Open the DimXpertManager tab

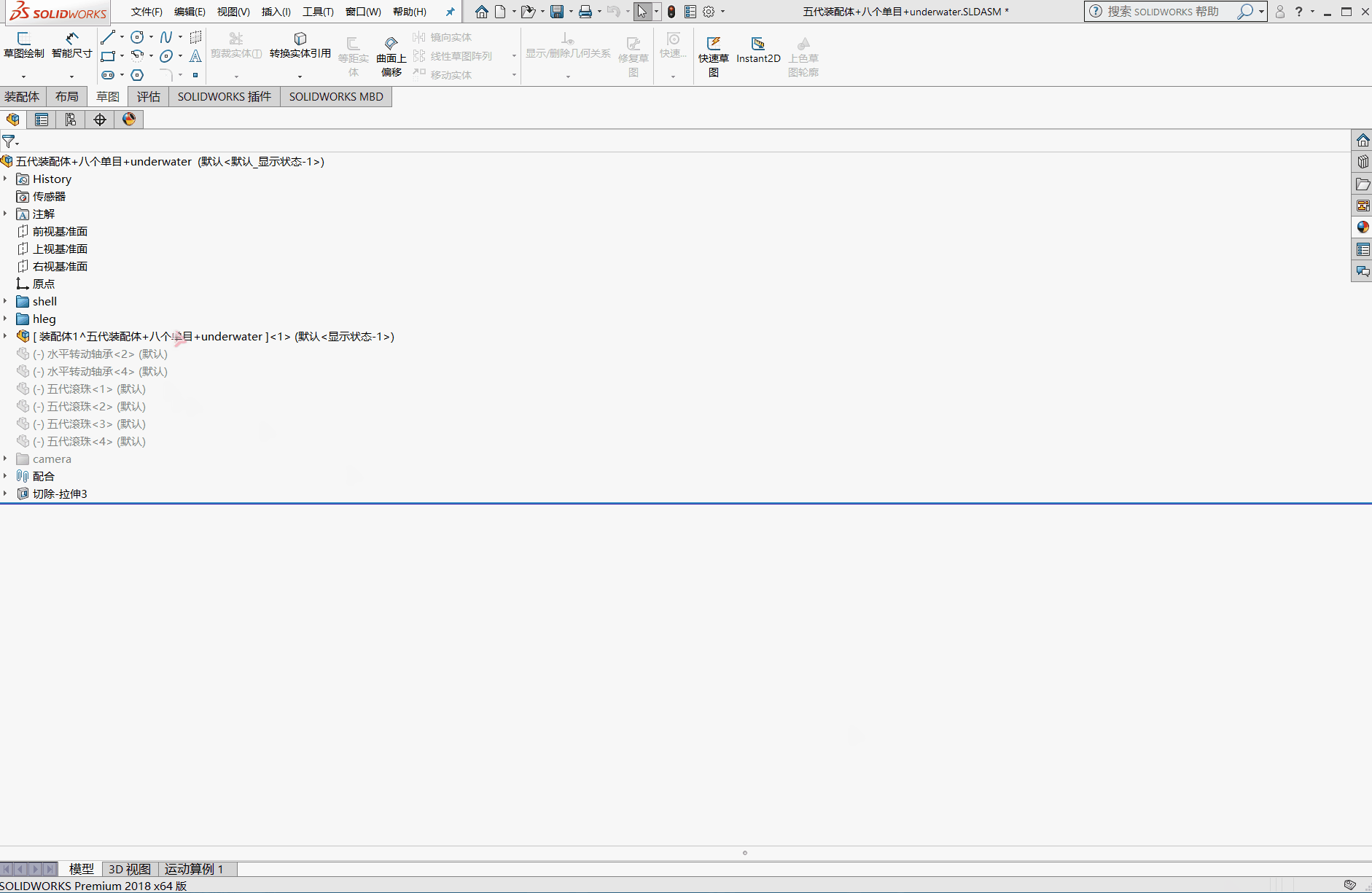(100, 120)
